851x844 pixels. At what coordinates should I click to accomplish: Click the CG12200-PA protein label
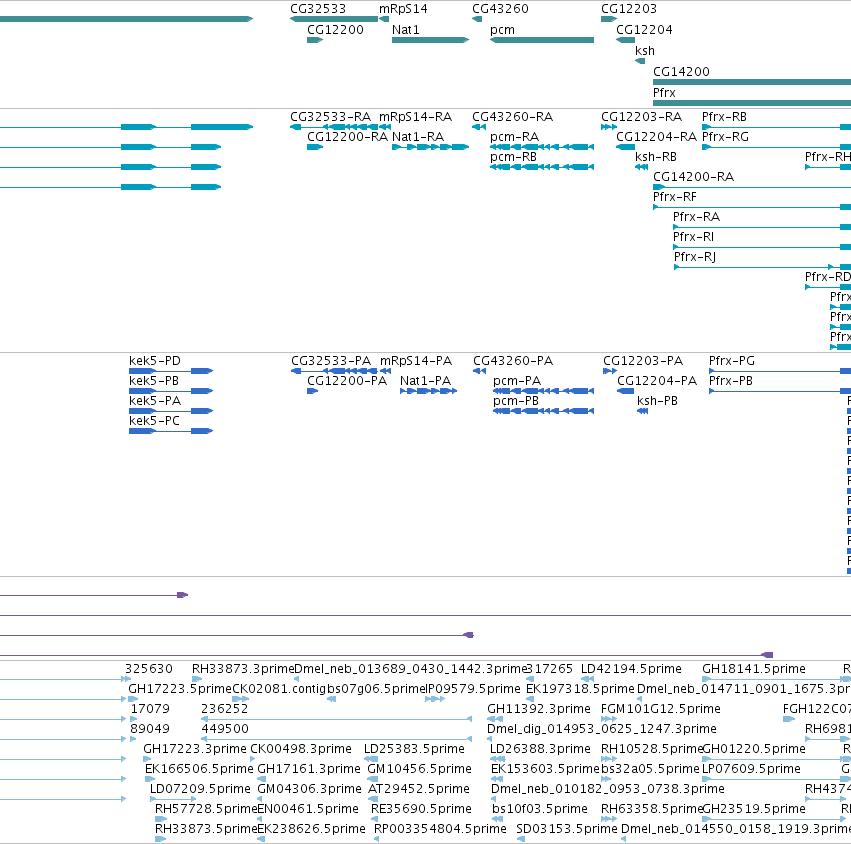click(347, 381)
